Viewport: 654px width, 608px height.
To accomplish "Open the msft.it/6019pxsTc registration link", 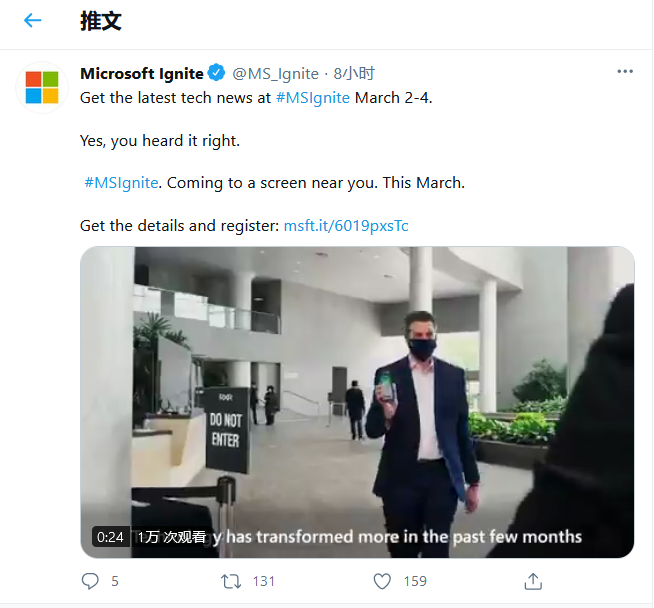I will tap(346, 226).
